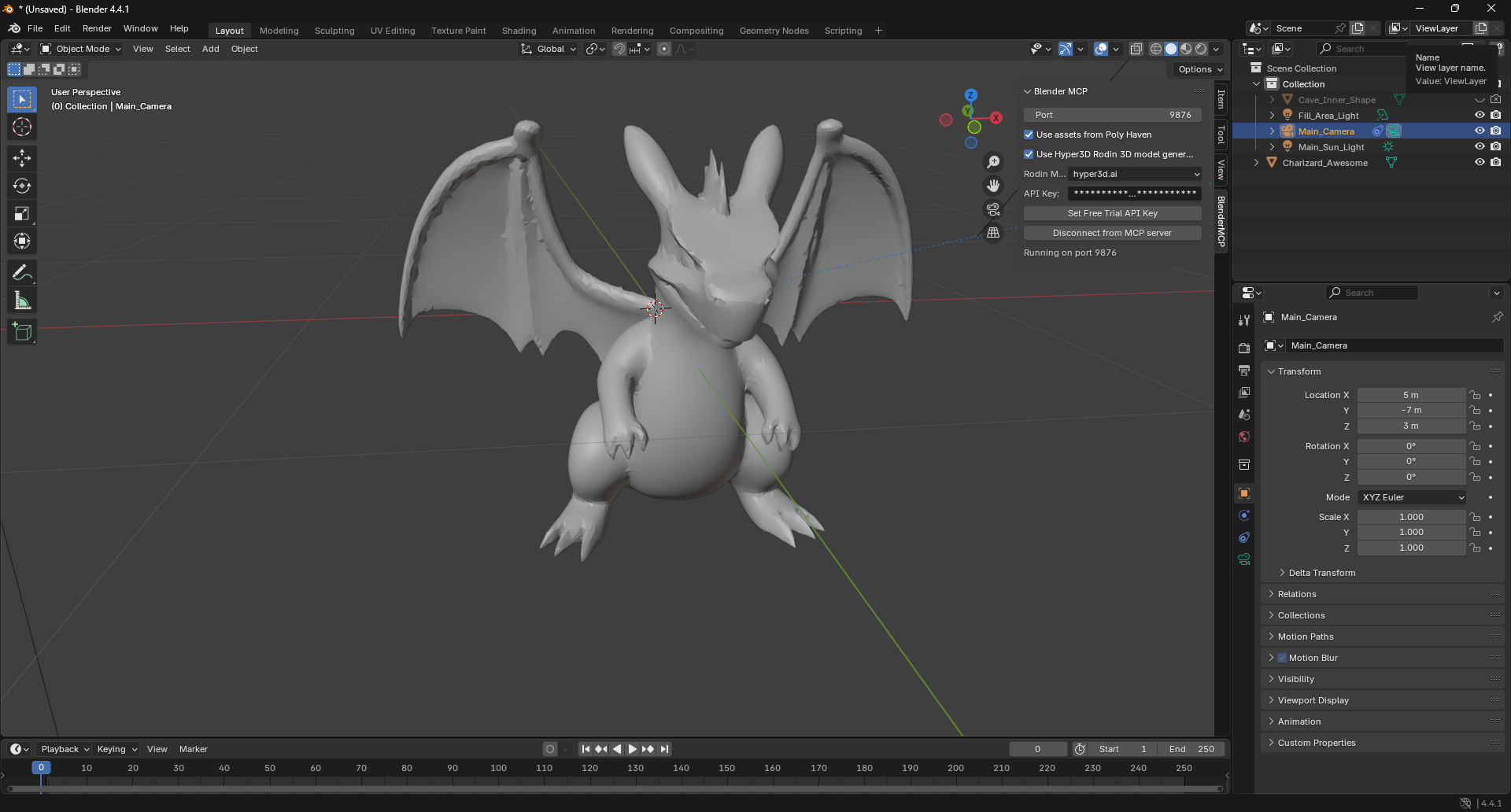1511x812 pixels.
Task: Open the View Layer properties tab icon
Action: coord(1244,392)
